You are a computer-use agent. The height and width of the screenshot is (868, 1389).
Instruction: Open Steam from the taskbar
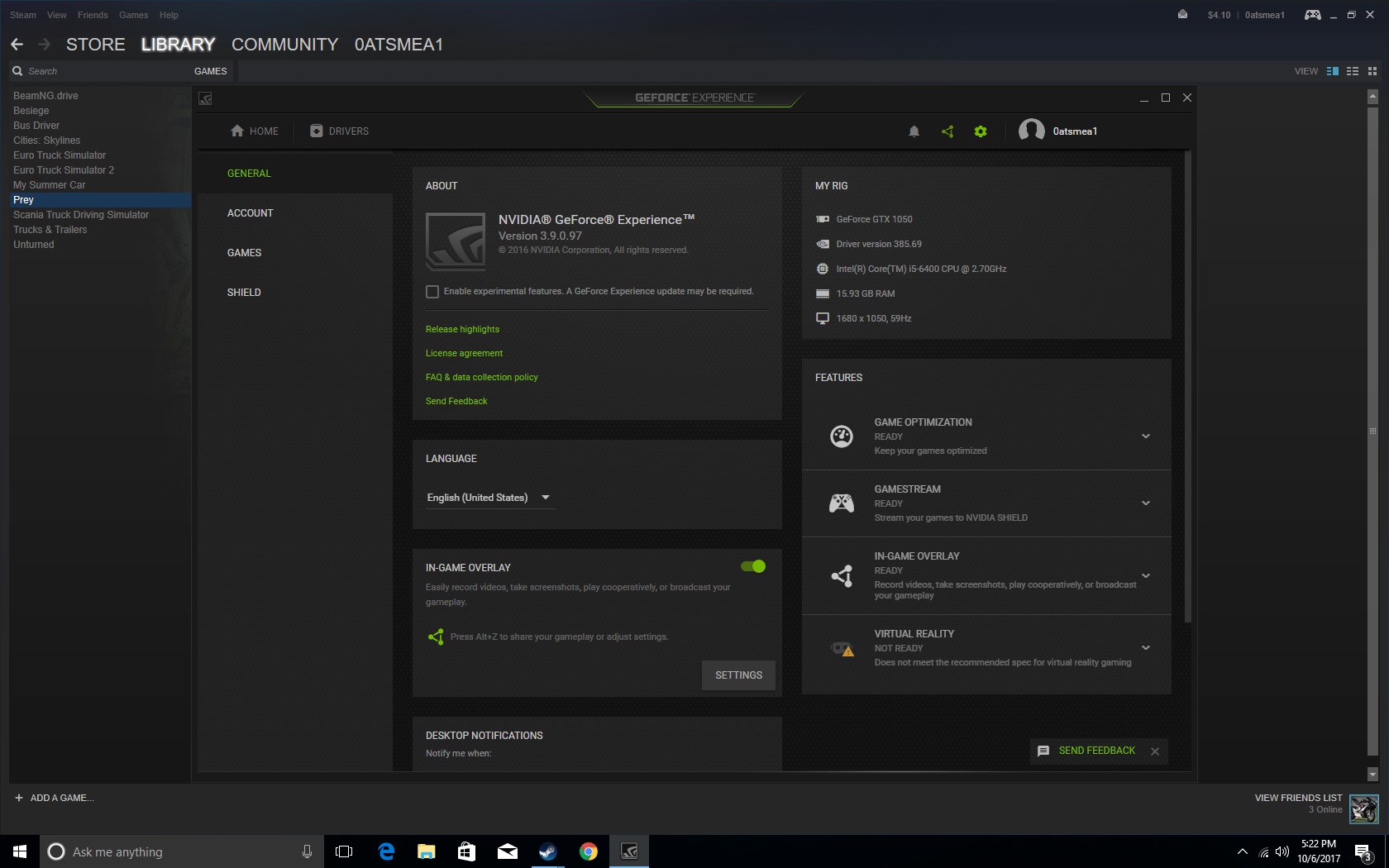click(547, 851)
